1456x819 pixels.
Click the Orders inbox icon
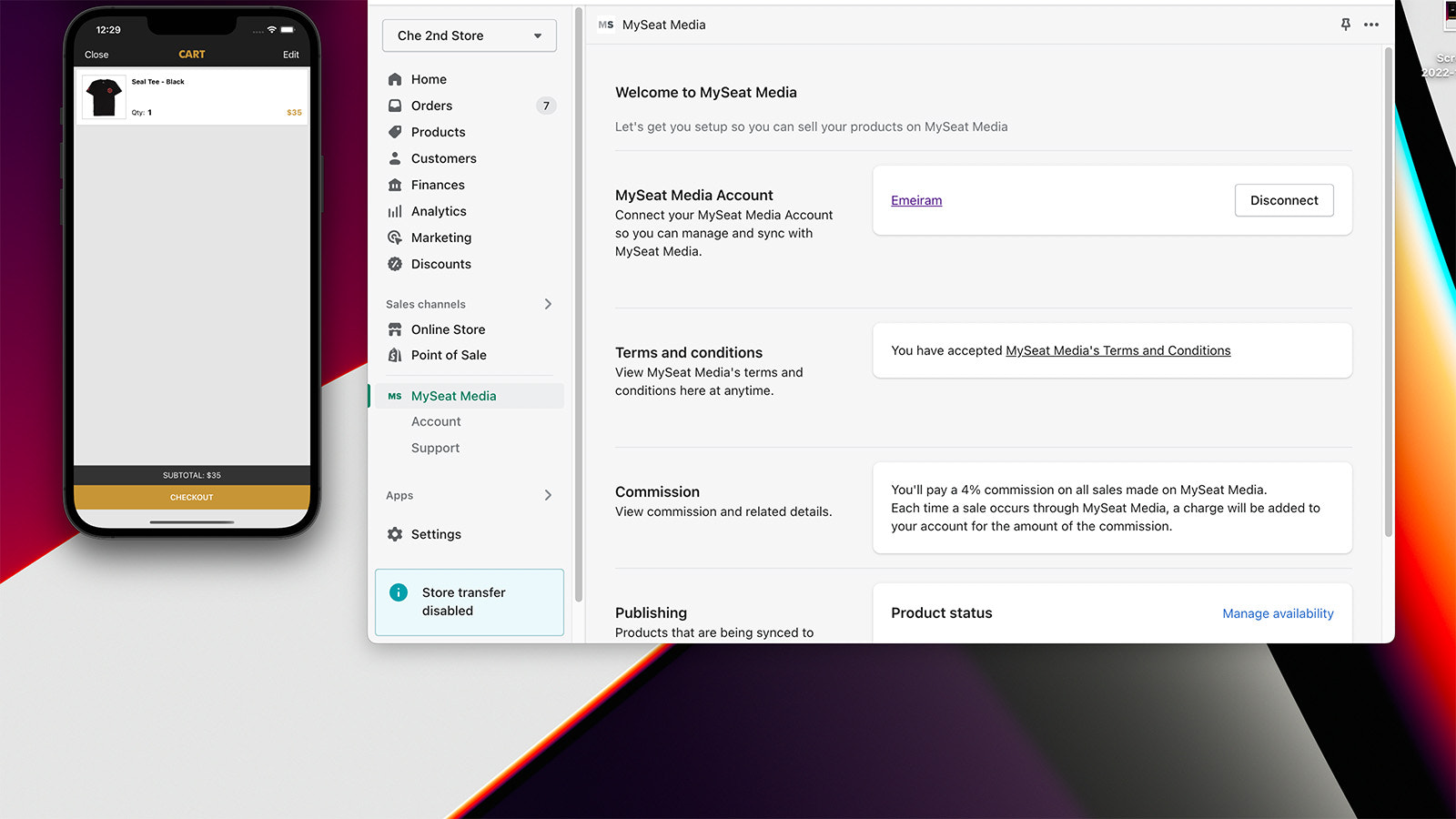(x=395, y=106)
